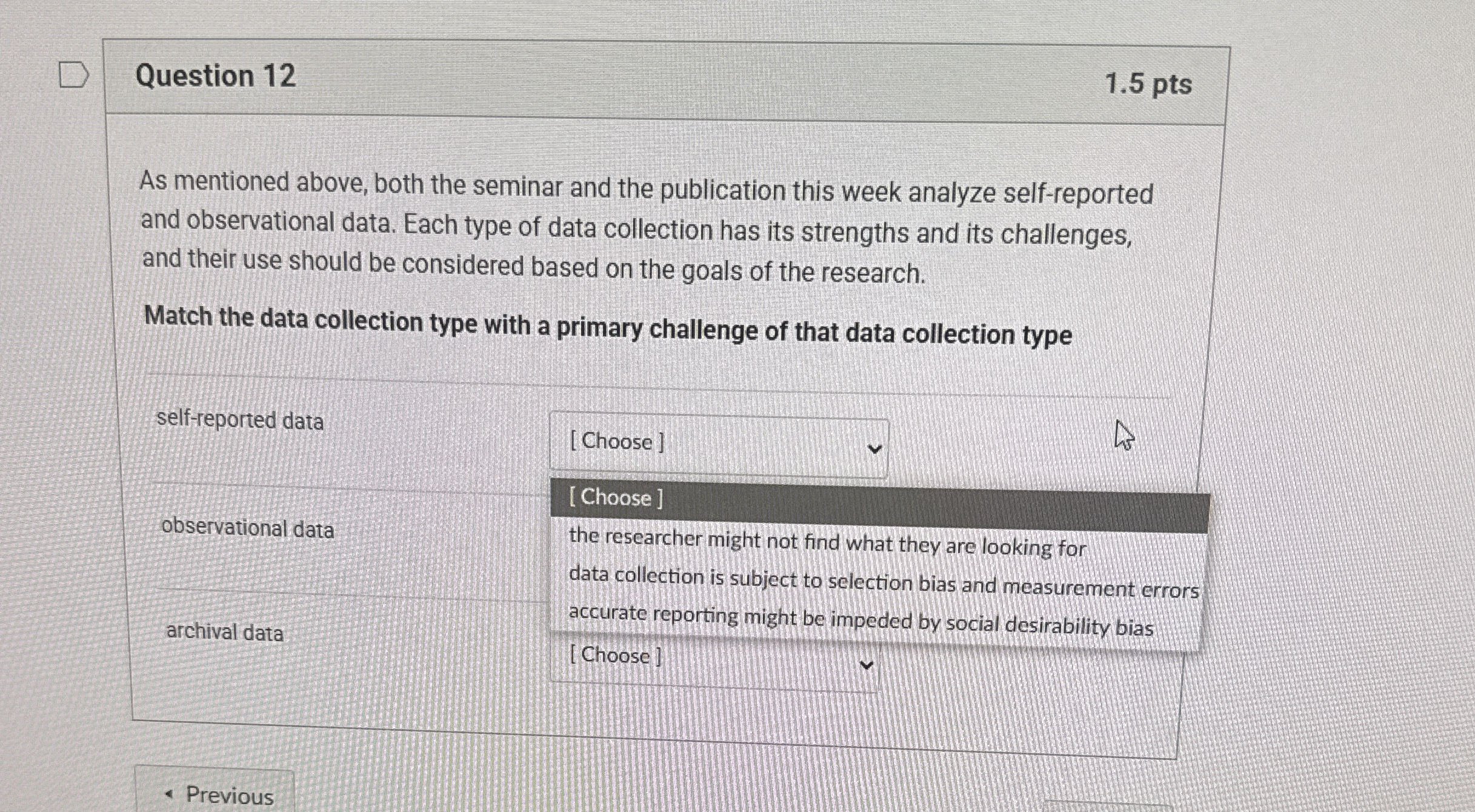Click the "1.5 pts" point value
The image size is (1475, 812).
(x=1148, y=84)
